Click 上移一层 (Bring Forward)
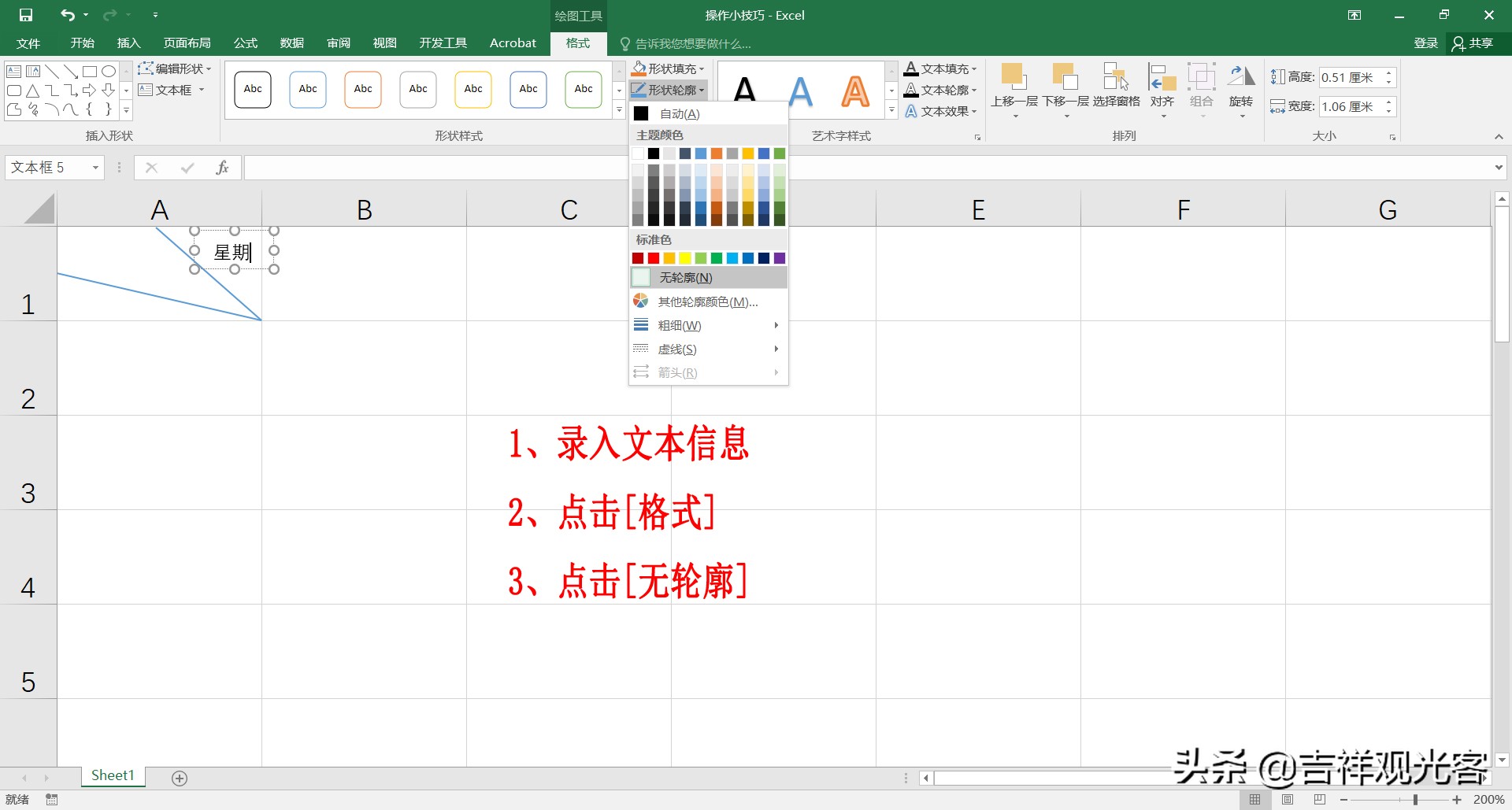This screenshot has height=810, width=1512. point(1014,83)
